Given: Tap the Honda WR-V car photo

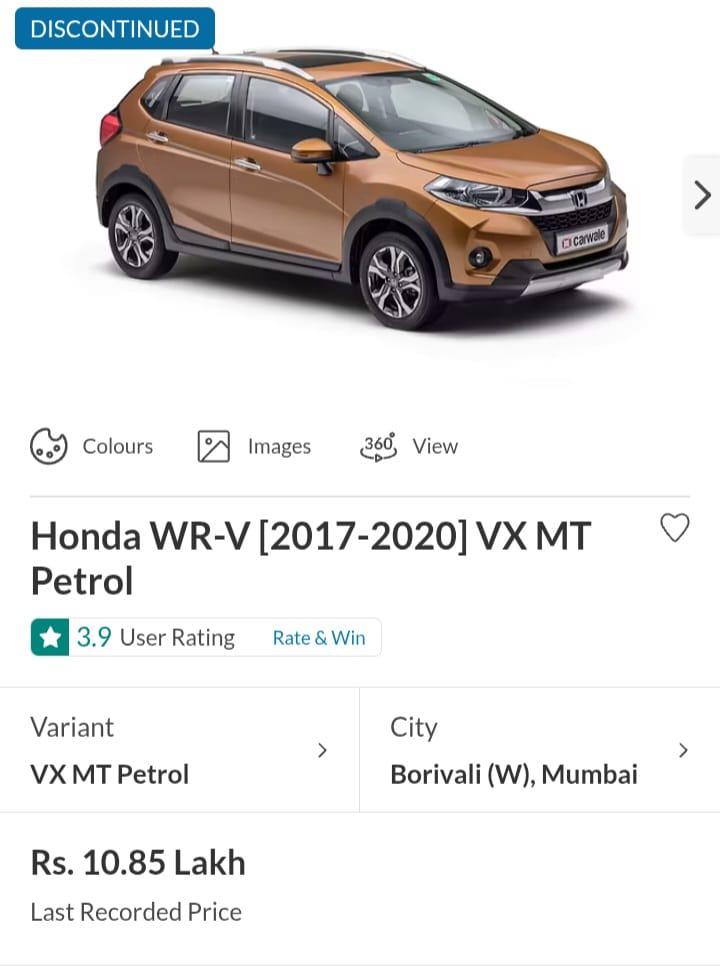Looking at the screenshot, I should point(361,190).
